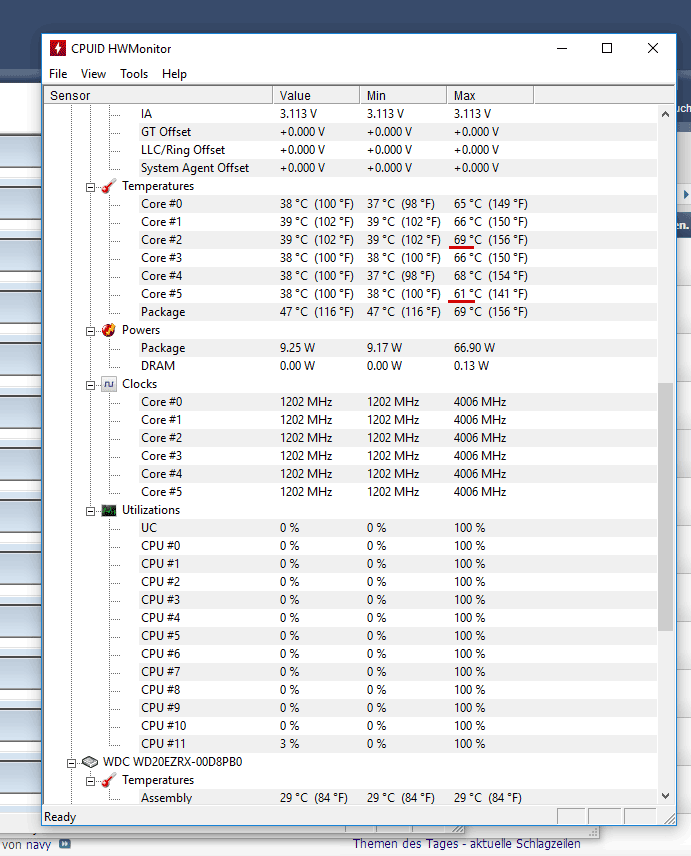The height and width of the screenshot is (856, 691).
Task: Select the LLC/Ring Offset row
Action: tap(398, 150)
